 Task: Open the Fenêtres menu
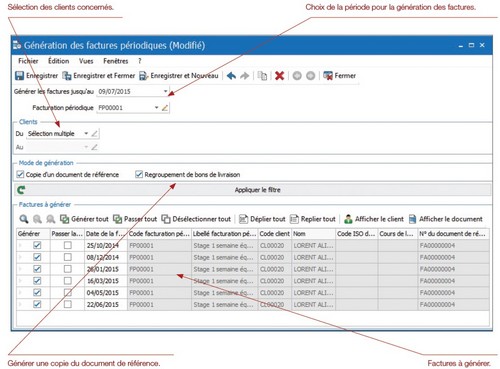coord(116,61)
